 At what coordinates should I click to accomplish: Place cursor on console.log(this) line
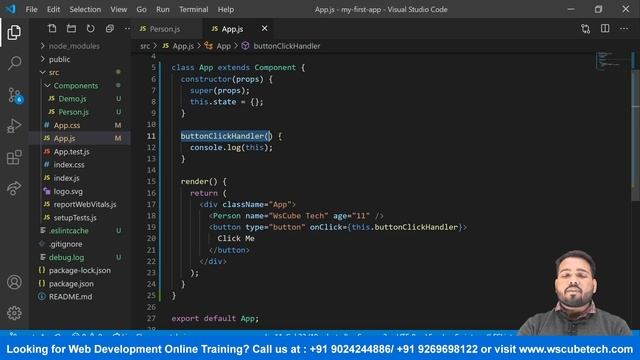[231, 147]
